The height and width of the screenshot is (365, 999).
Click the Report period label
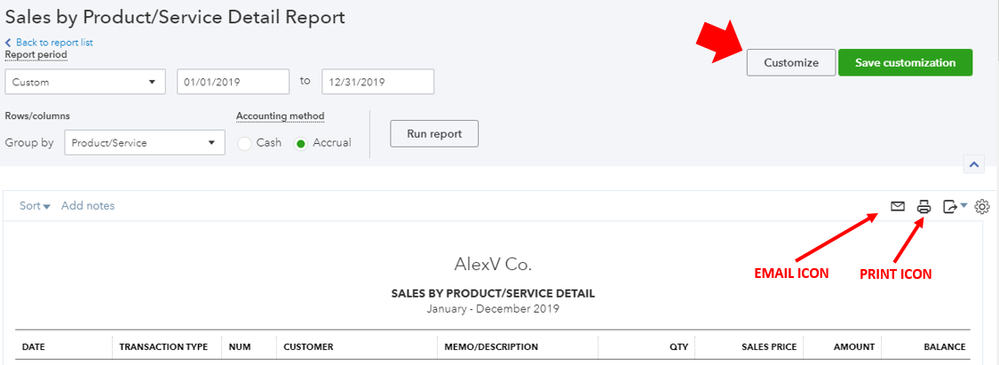(x=36, y=55)
